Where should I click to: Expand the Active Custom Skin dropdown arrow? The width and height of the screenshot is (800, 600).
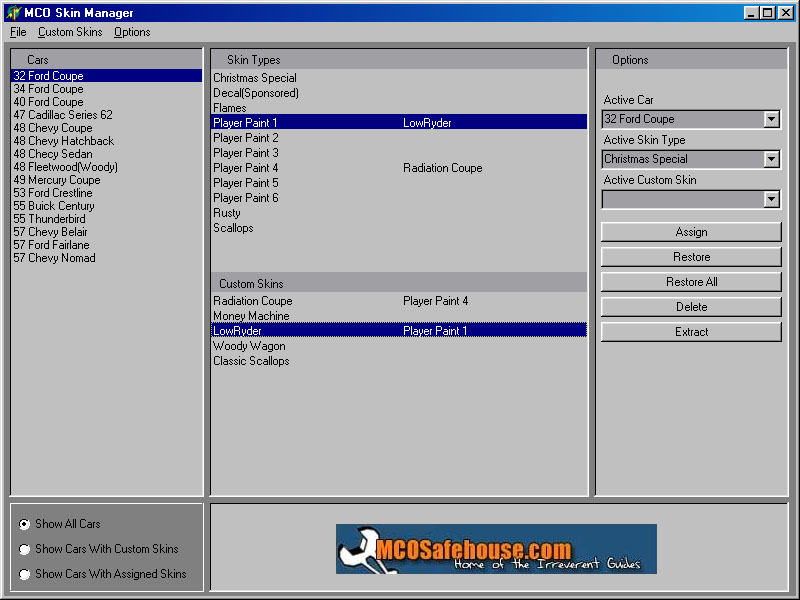click(x=771, y=199)
